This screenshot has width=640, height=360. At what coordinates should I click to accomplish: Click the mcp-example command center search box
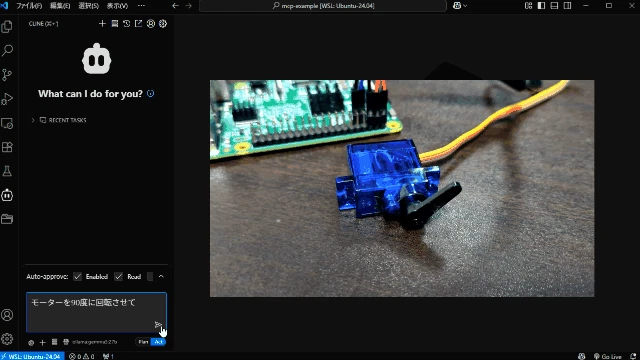pos(323,6)
